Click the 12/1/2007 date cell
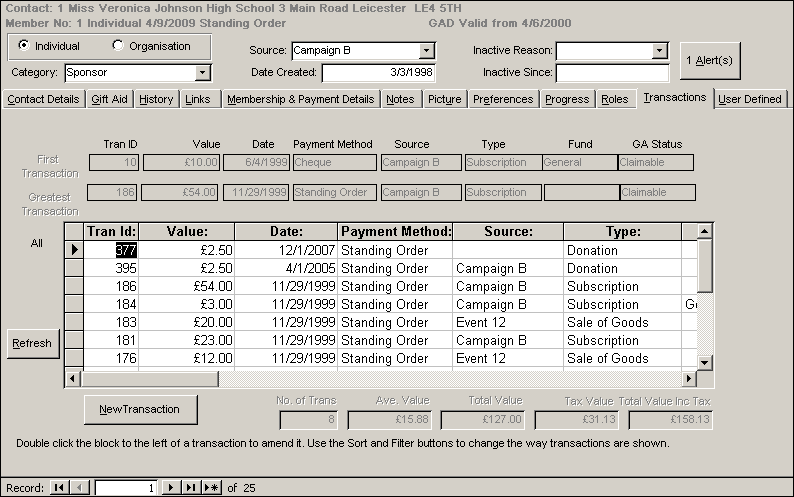The width and height of the screenshot is (794, 497). click(x=286, y=250)
